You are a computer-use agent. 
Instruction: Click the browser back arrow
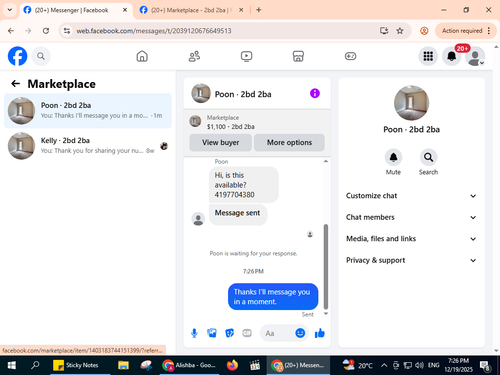[11, 31]
